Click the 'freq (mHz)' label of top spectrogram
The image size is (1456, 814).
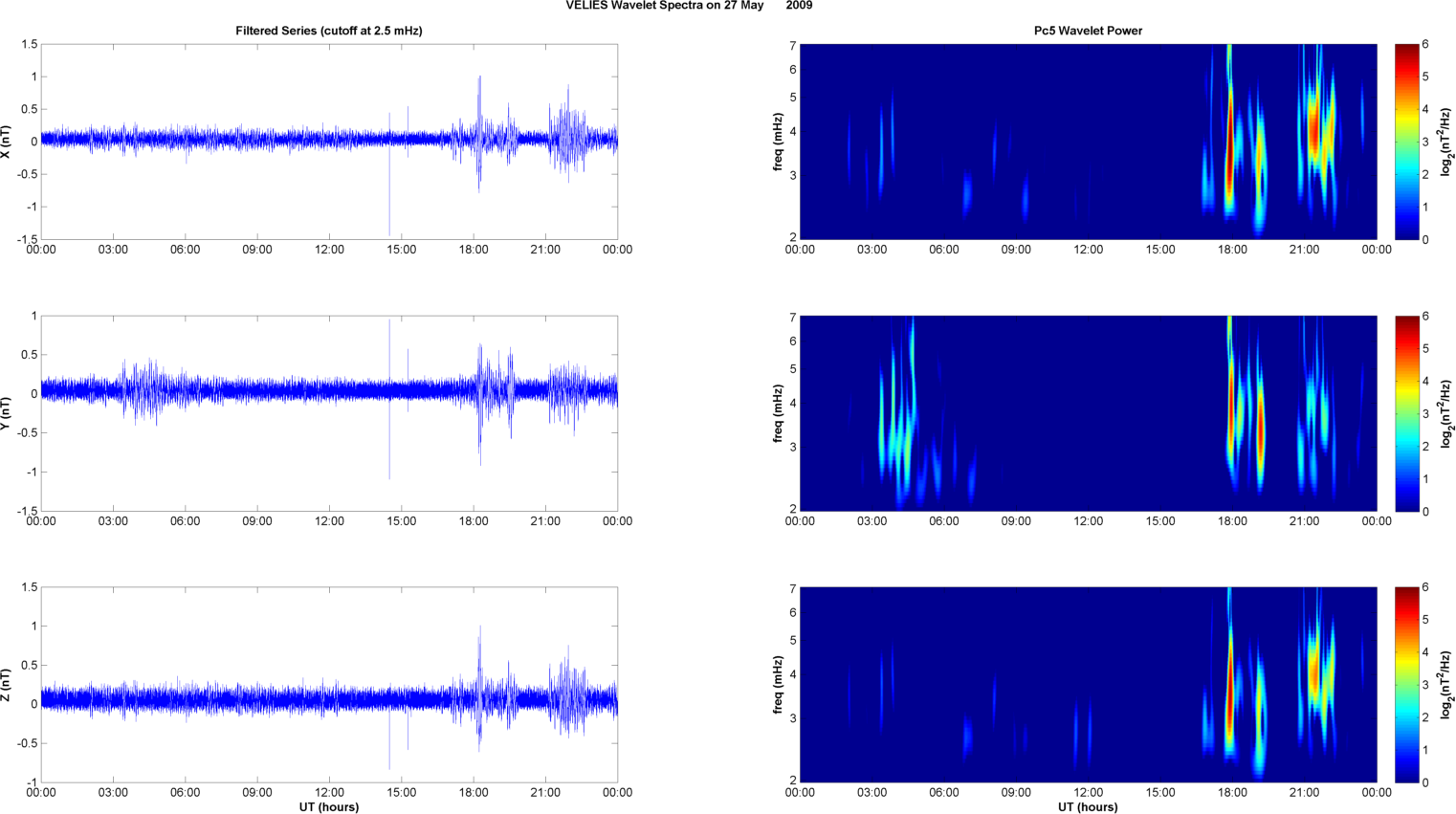(779, 142)
